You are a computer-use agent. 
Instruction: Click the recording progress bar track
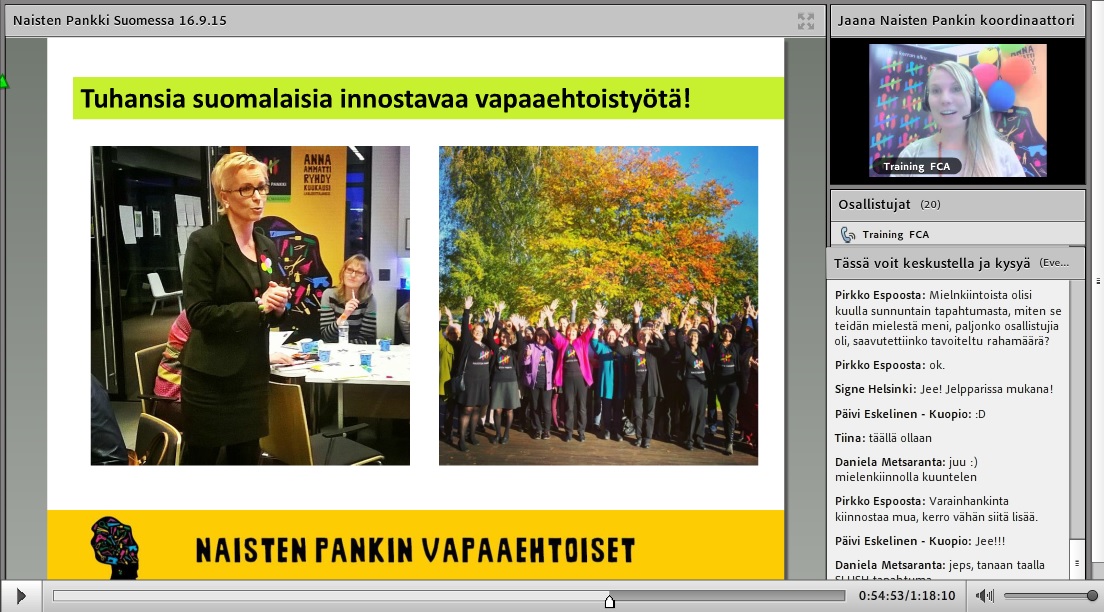point(448,596)
